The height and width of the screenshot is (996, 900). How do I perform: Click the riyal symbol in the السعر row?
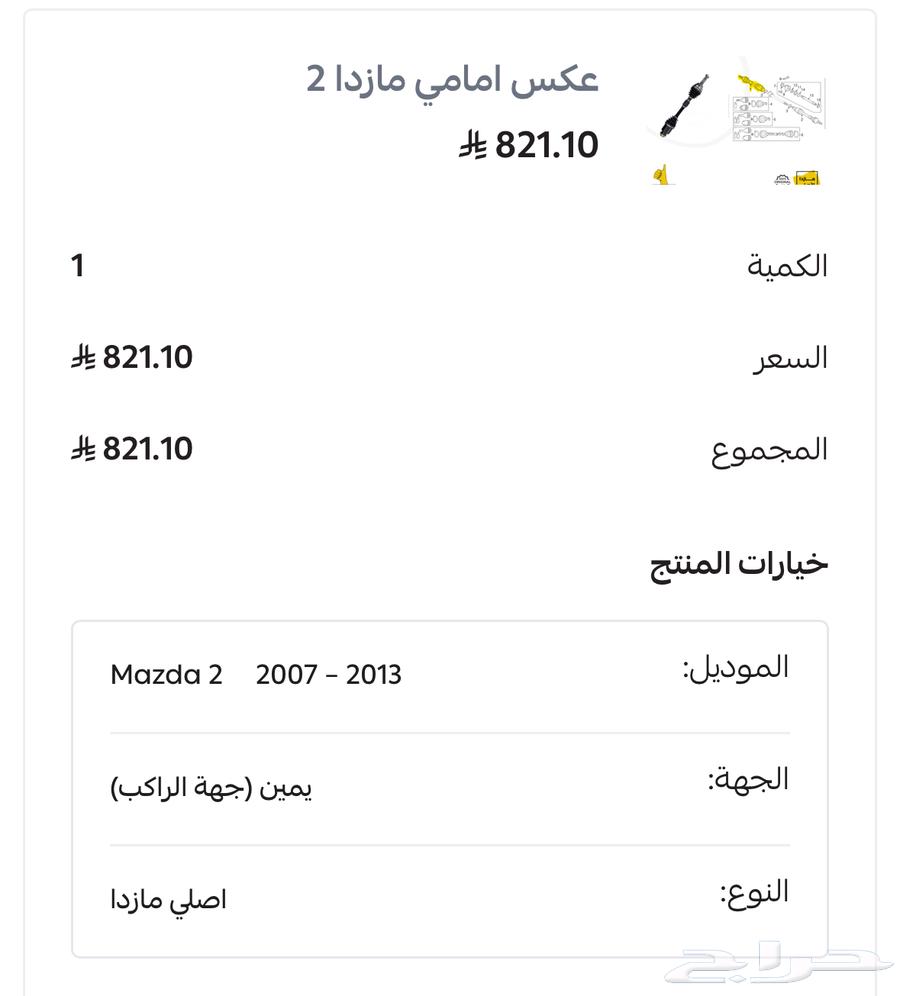[83, 357]
